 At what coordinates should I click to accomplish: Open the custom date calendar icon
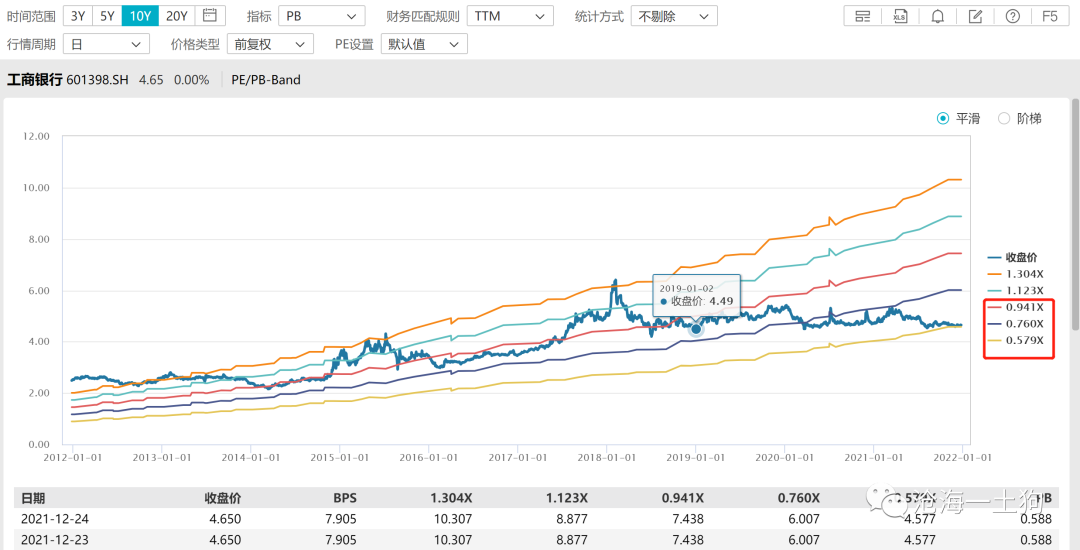click(210, 15)
